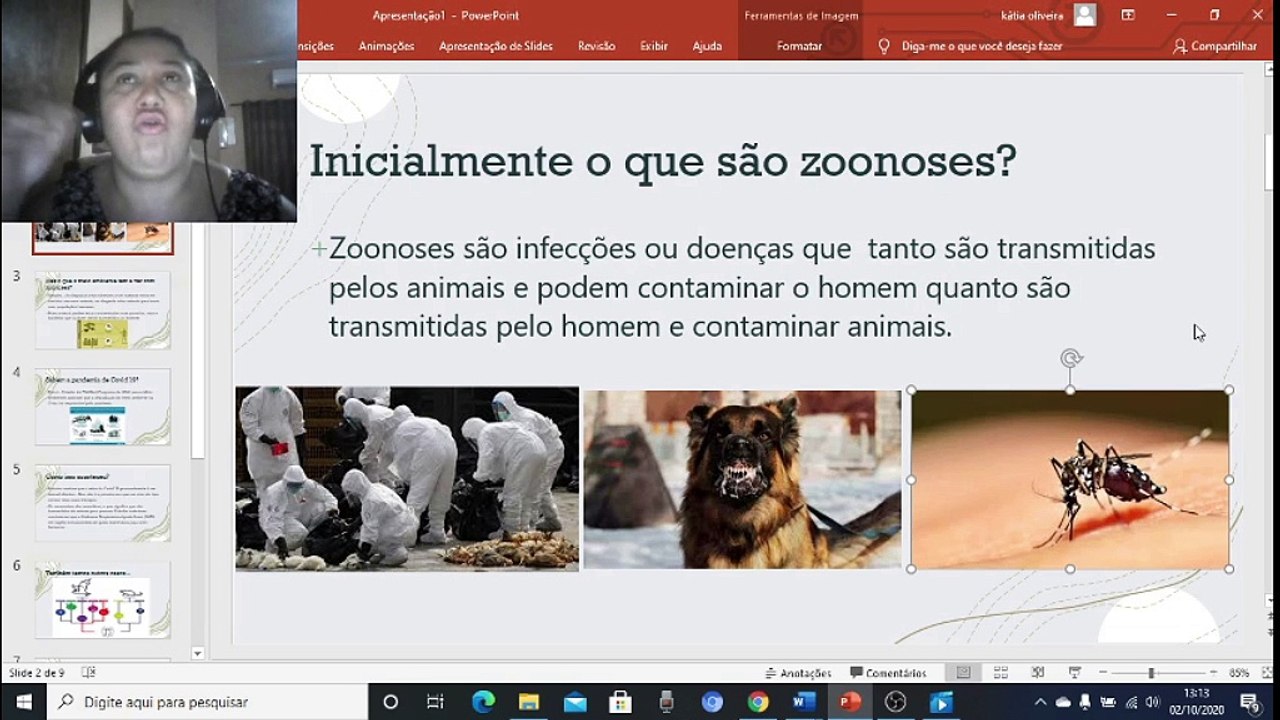
Task: Select slide 3 thumbnail in panel
Action: 102,310
